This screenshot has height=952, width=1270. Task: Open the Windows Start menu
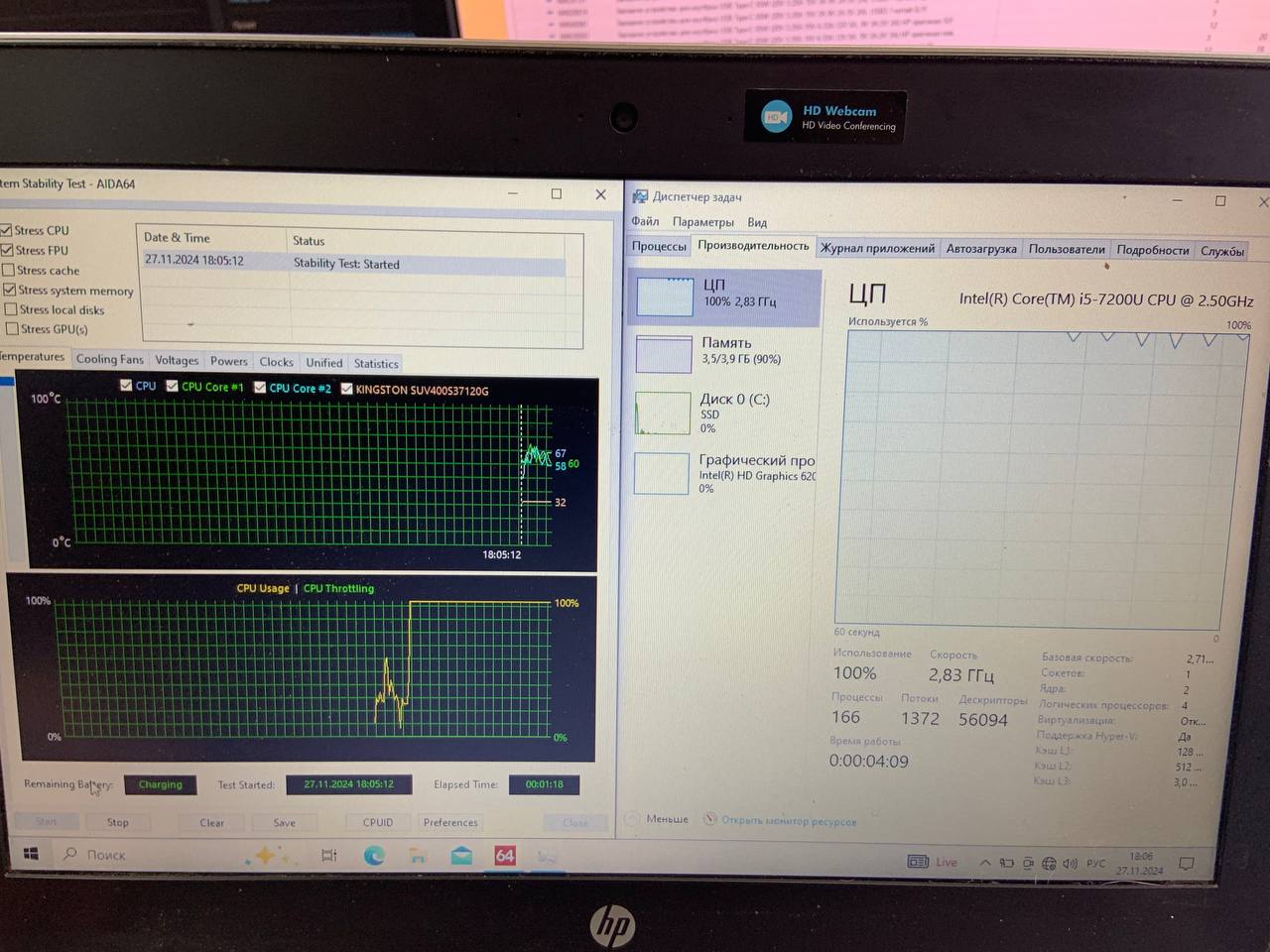pos(31,853)
